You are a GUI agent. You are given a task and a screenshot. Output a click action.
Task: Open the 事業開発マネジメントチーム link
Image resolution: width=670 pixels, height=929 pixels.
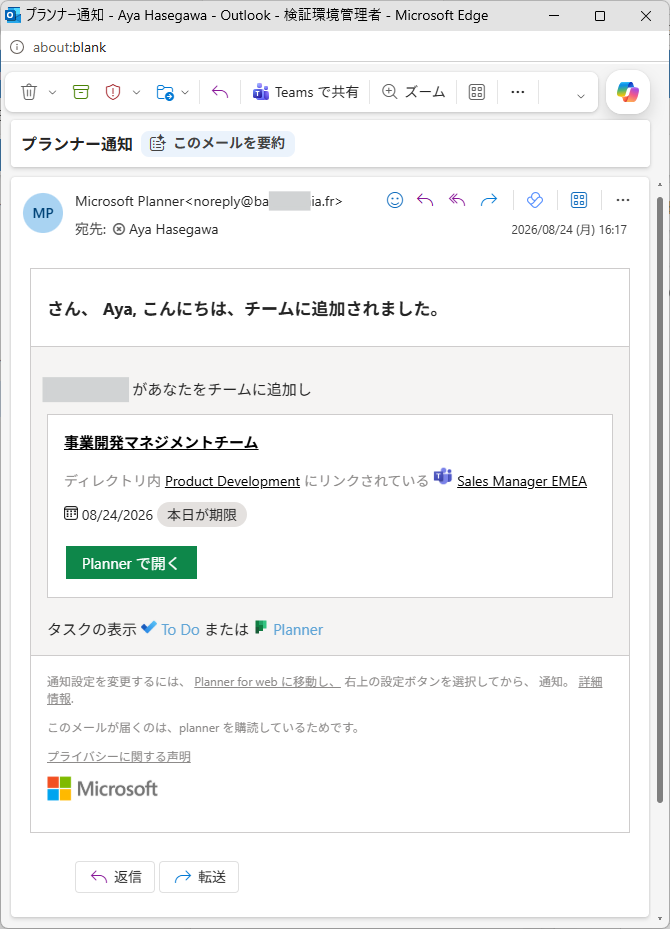pyautogui.click(x=161, y=443)
